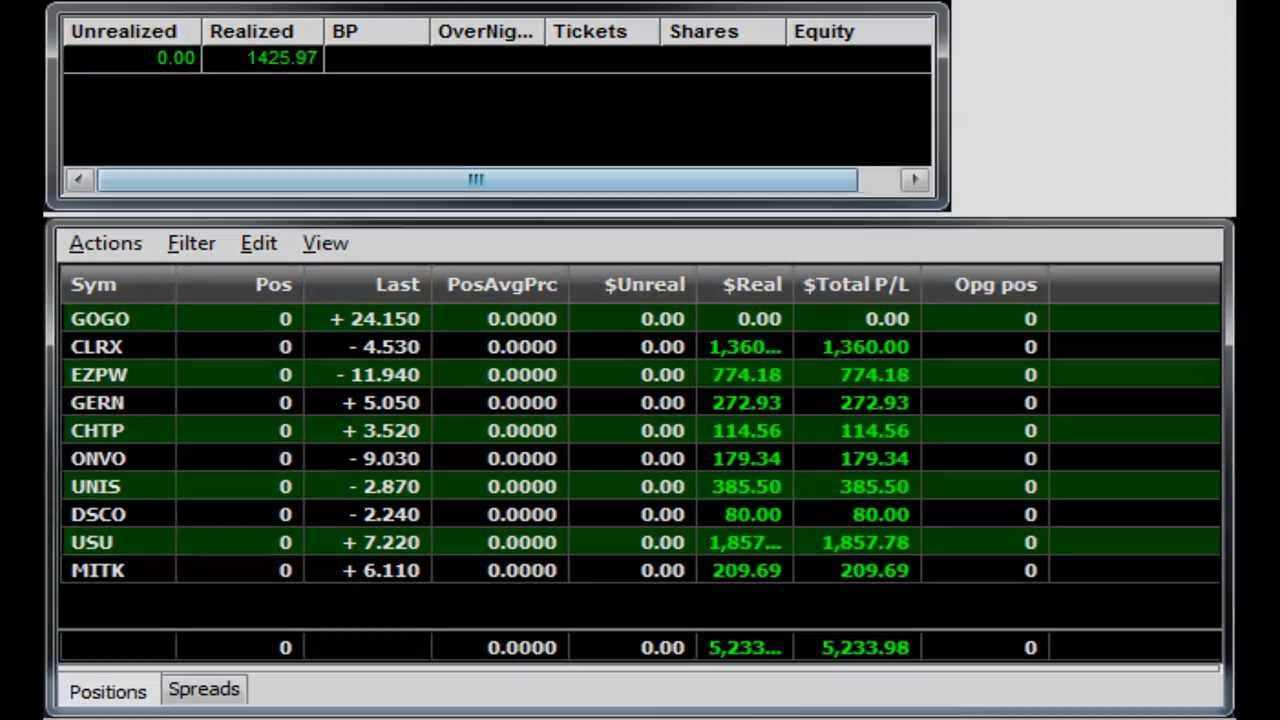Open the Actions menu

click(105, 243)
